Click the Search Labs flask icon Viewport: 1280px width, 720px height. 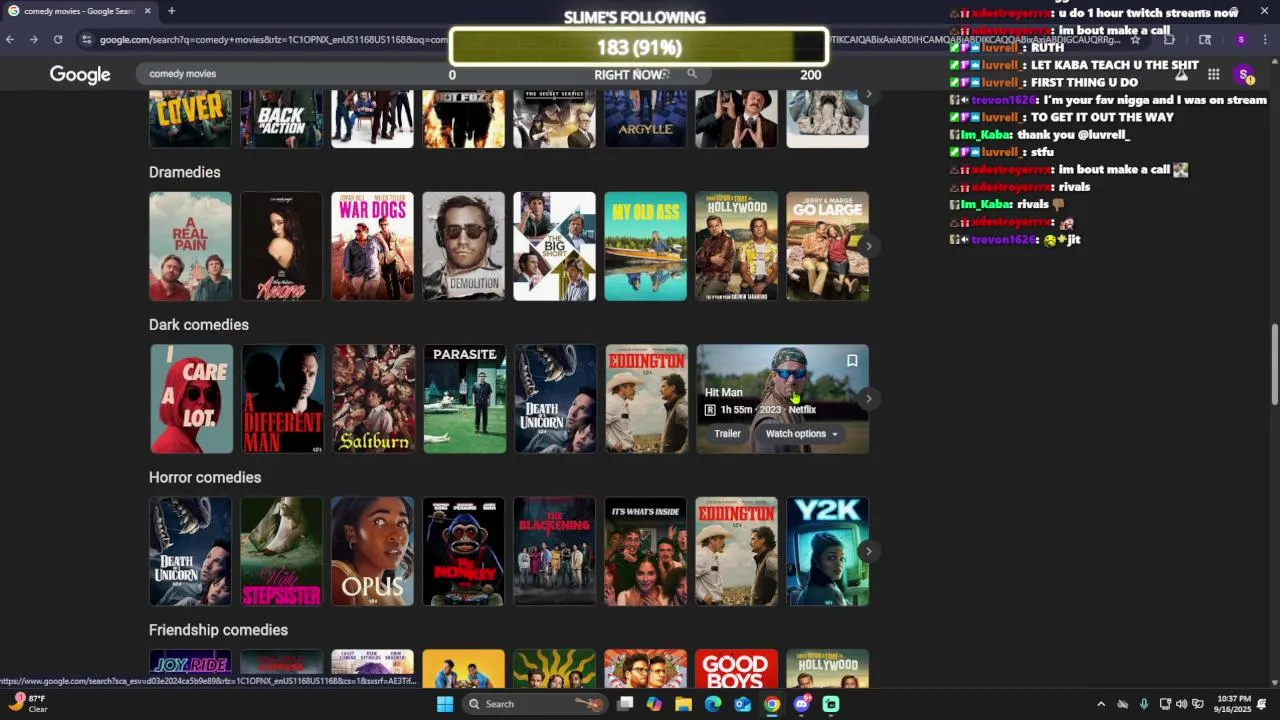pos(1181,74)
